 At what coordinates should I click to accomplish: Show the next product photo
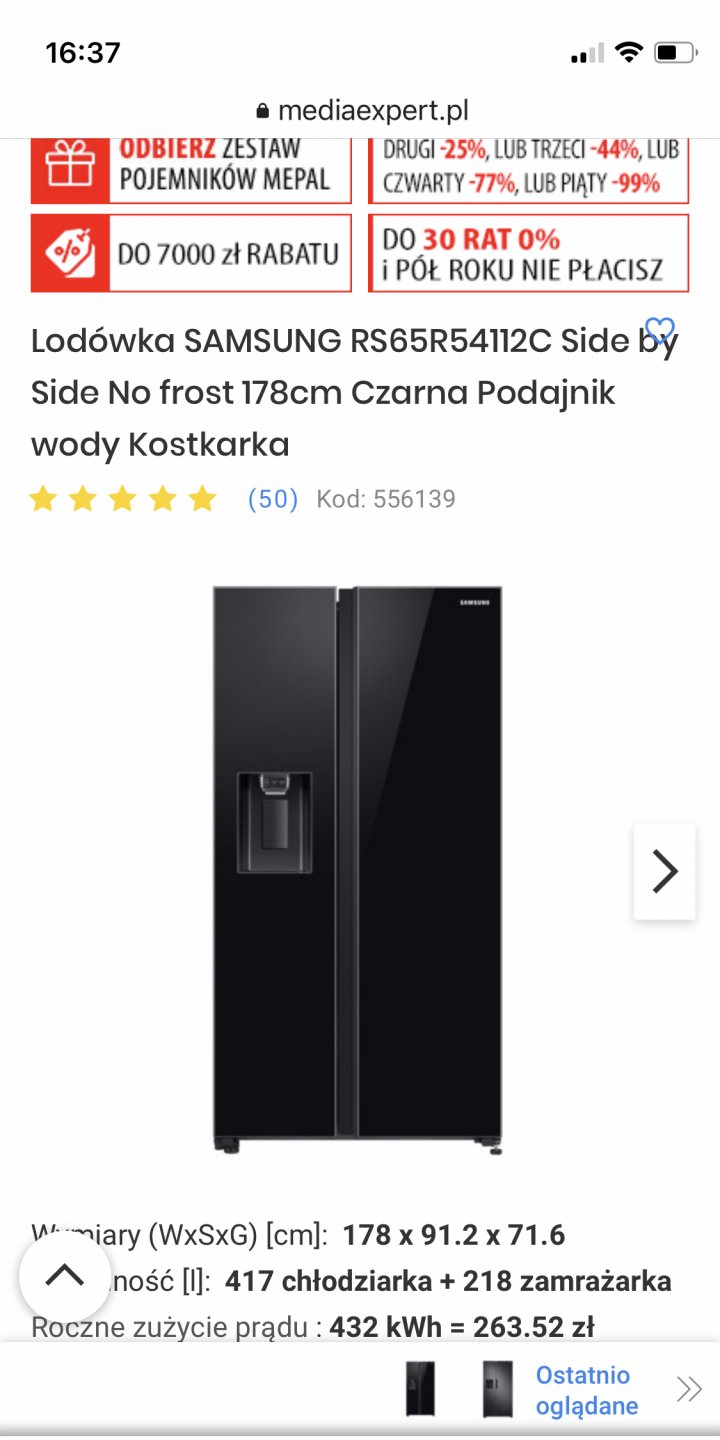point(664,871)
